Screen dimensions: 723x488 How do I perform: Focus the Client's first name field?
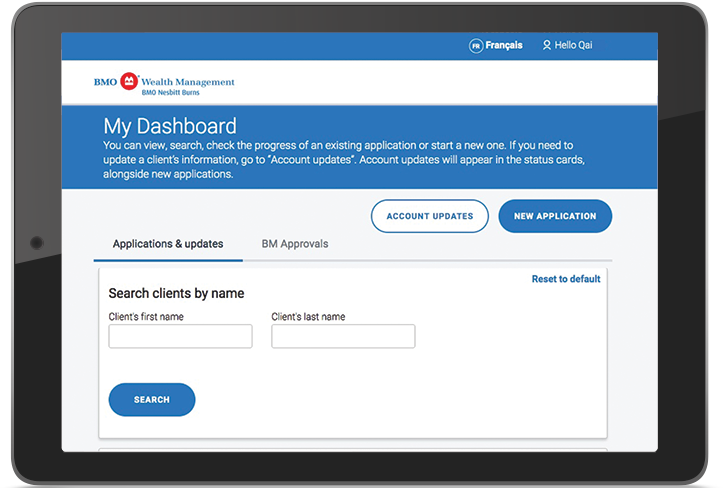[x=180, y=337]
